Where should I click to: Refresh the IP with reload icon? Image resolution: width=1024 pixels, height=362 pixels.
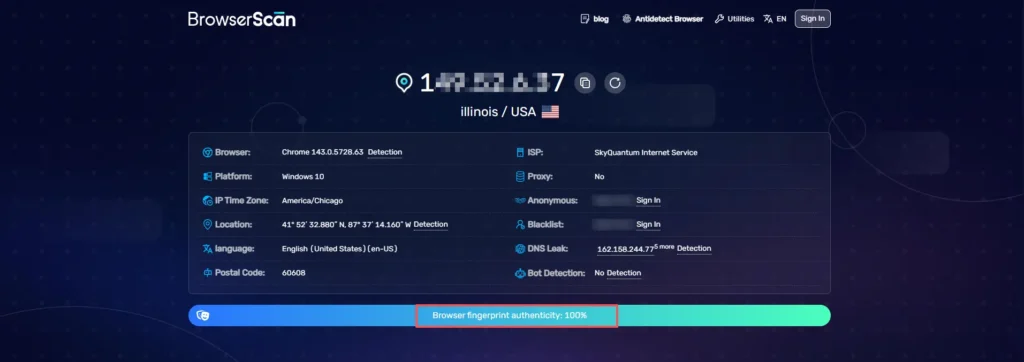[615, 83]
